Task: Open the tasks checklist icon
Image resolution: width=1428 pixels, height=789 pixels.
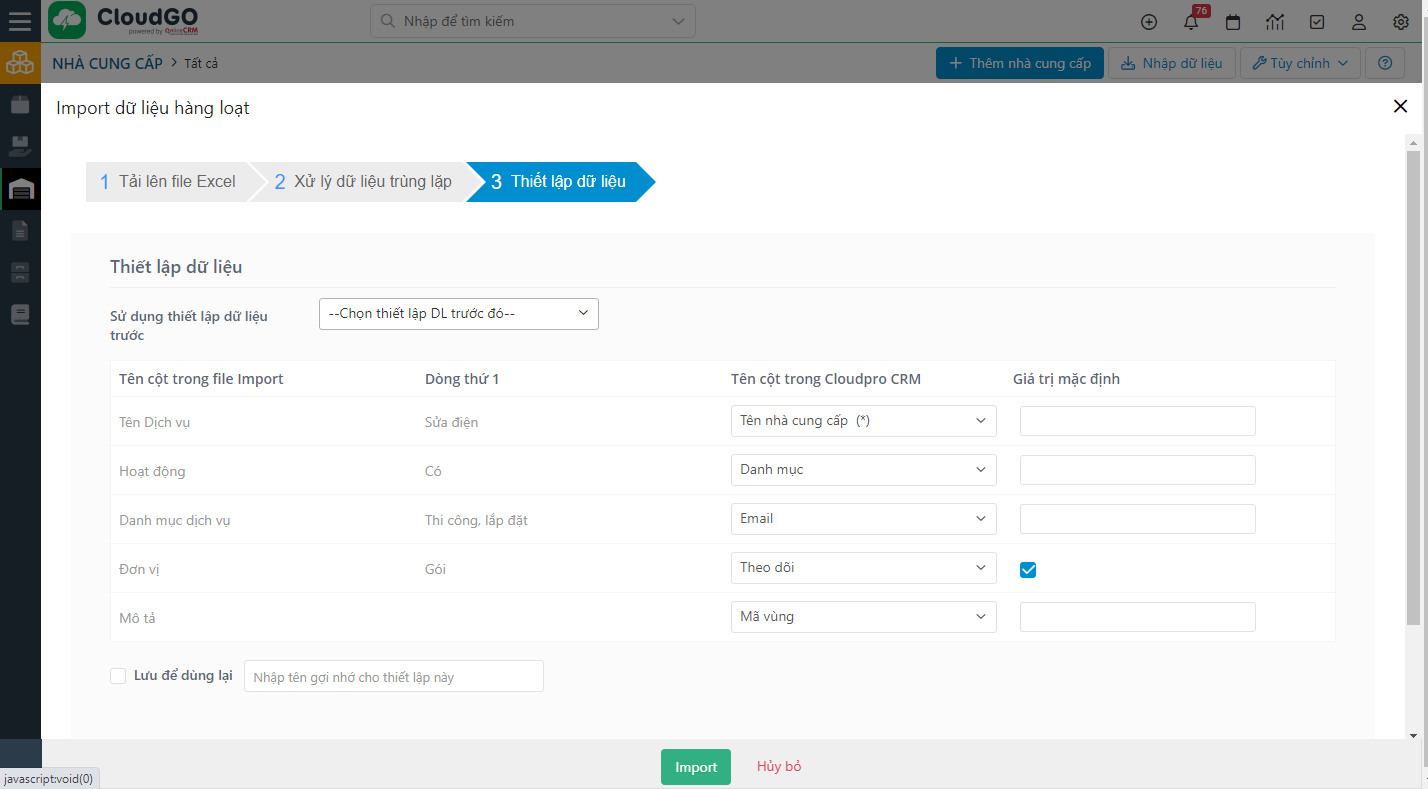Action: click(1317, 22)
